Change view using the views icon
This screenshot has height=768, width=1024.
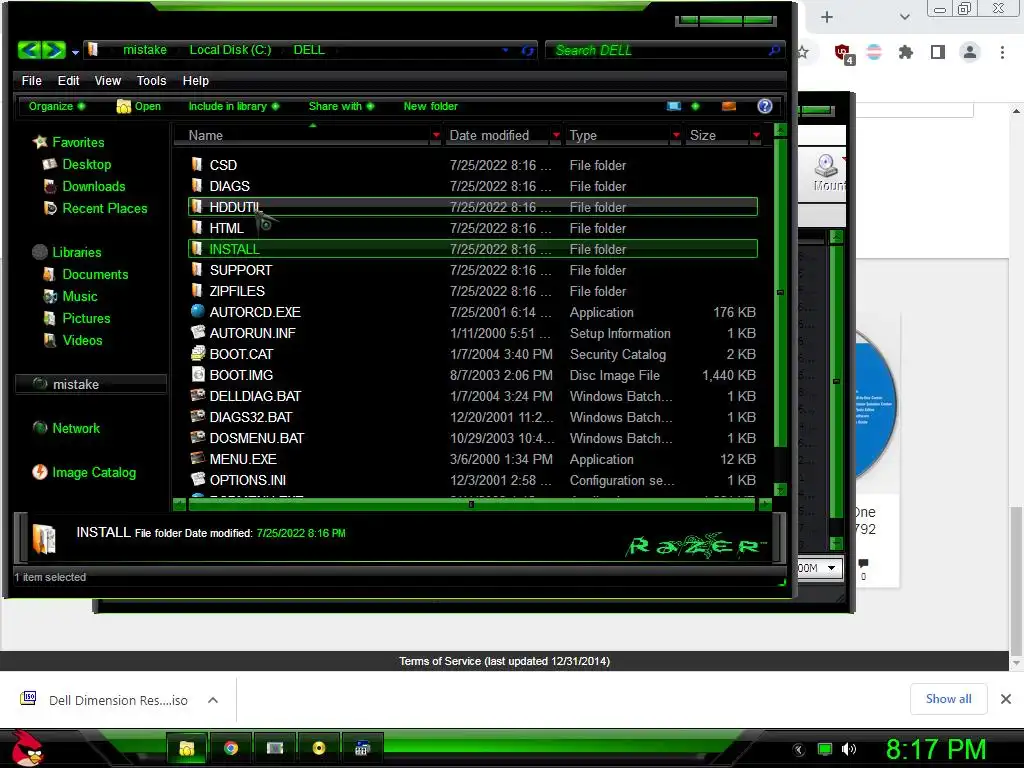673,106
